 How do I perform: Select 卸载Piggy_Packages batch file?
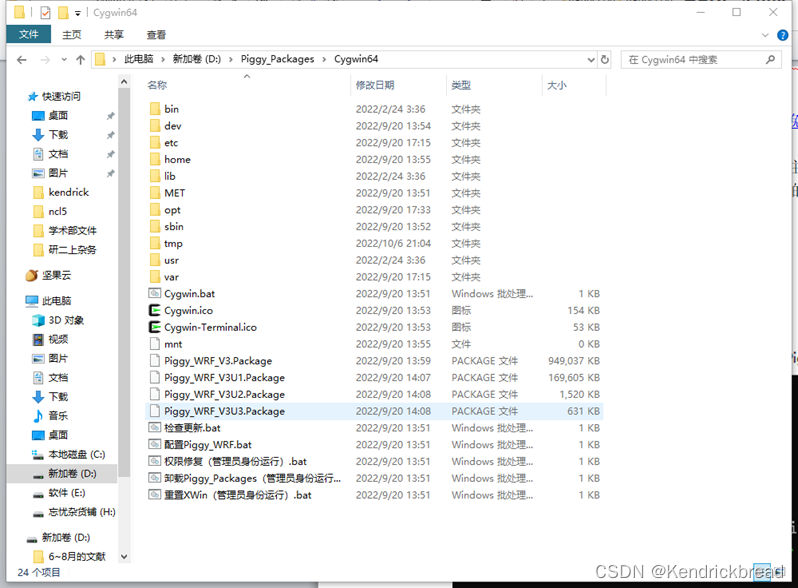tap(252, 479)
